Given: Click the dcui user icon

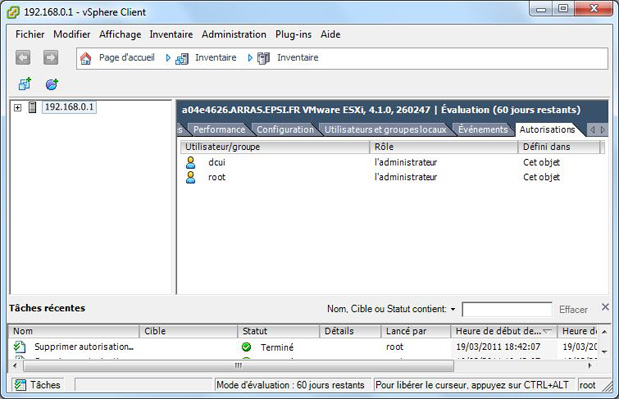Looking at the screenshot, I should 190,162.
